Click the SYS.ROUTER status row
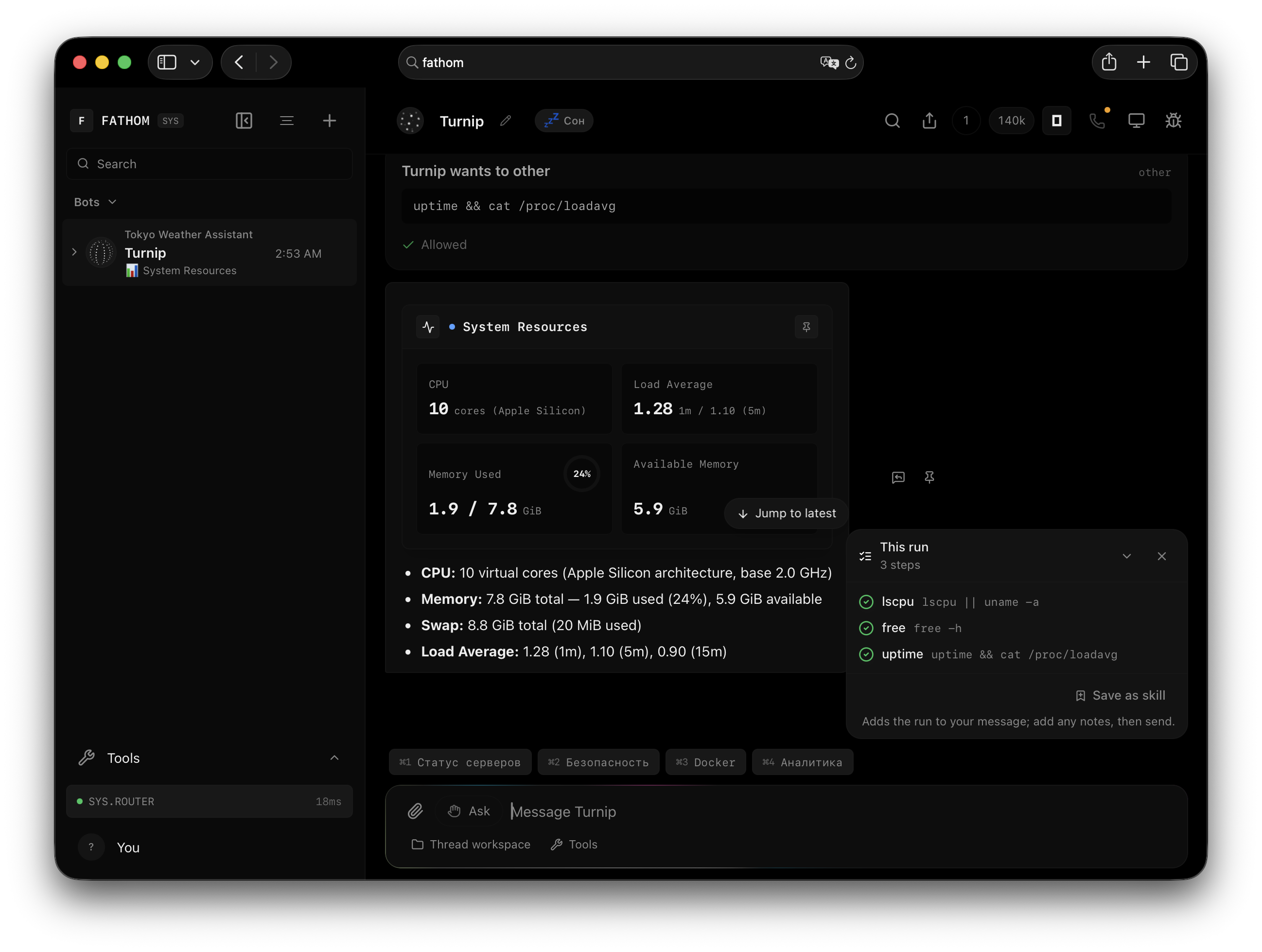This screenshot has width=1262, height=952. point(210,801)
